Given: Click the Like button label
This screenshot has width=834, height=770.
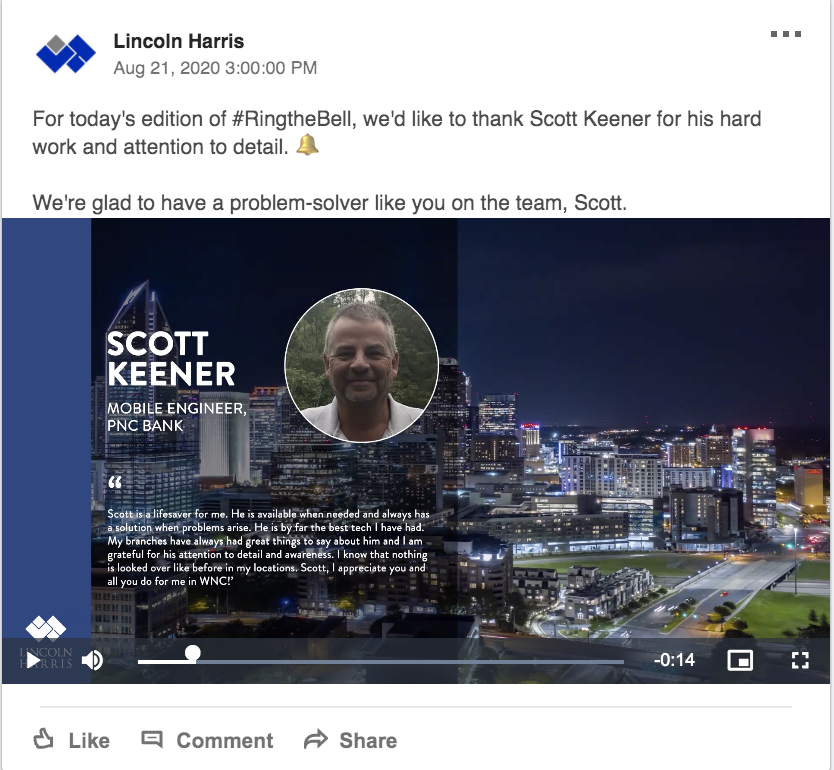Looking at the screenshot, I should click(x=89, y=741).
